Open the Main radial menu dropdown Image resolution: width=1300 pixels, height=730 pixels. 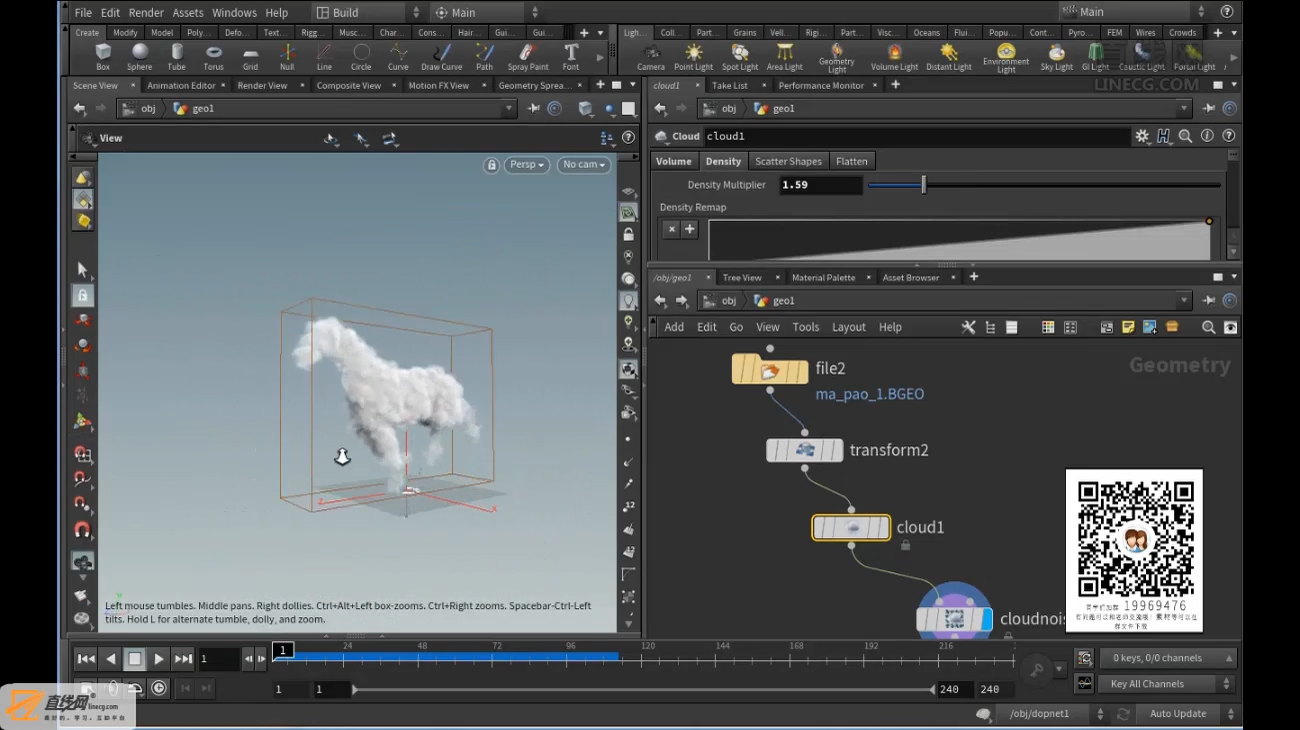coord(486,12)
